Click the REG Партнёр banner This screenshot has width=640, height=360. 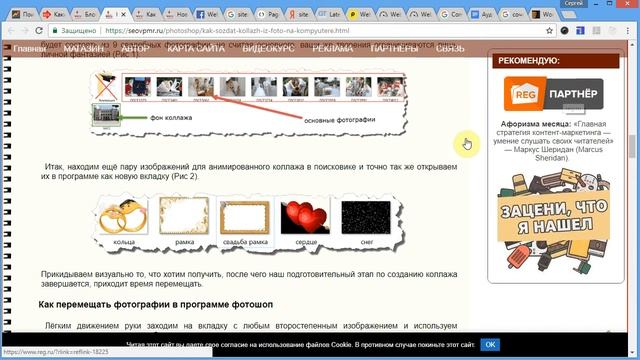553,94
